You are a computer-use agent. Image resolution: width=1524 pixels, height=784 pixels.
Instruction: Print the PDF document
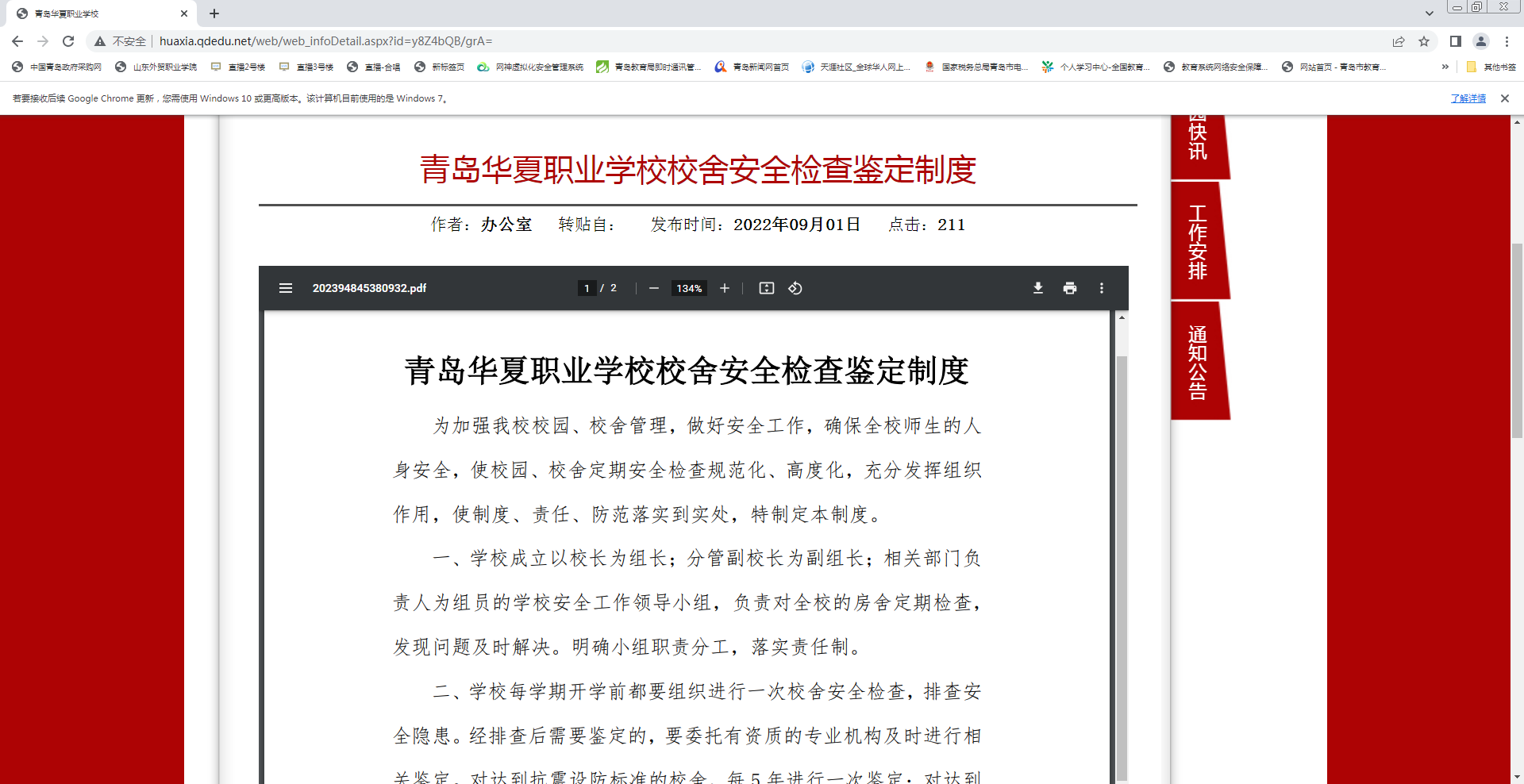pyautogui.click(x=1070, y=288)
